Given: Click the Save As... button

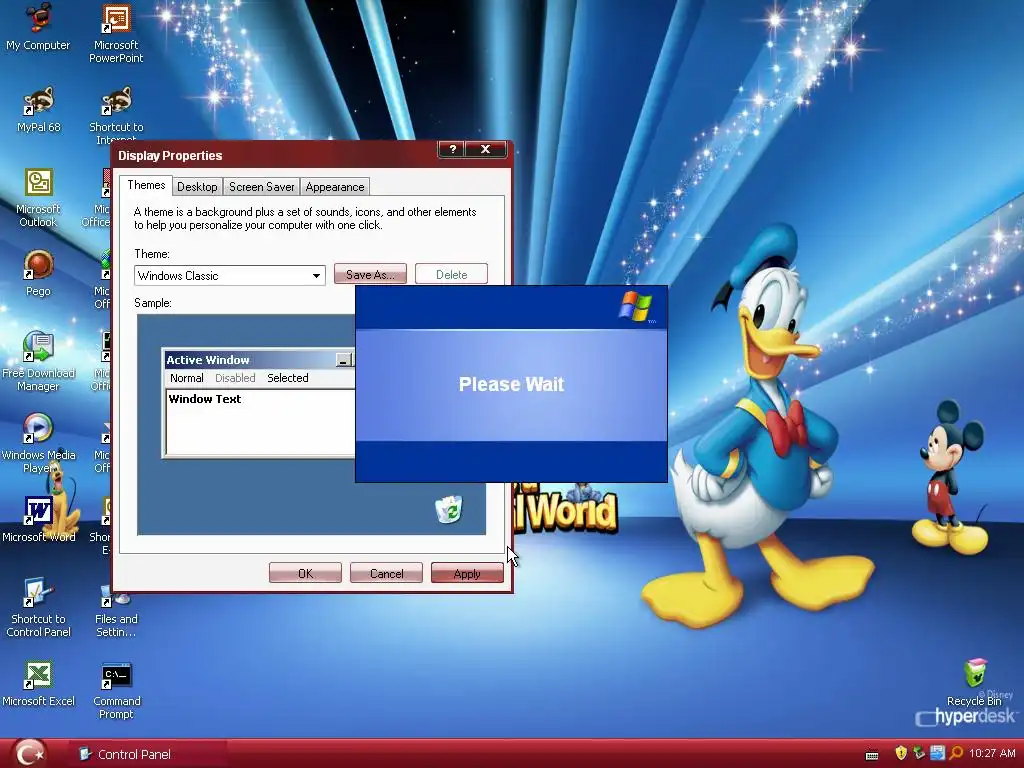Looking at the screenshot, I should [x=370, y=274].
